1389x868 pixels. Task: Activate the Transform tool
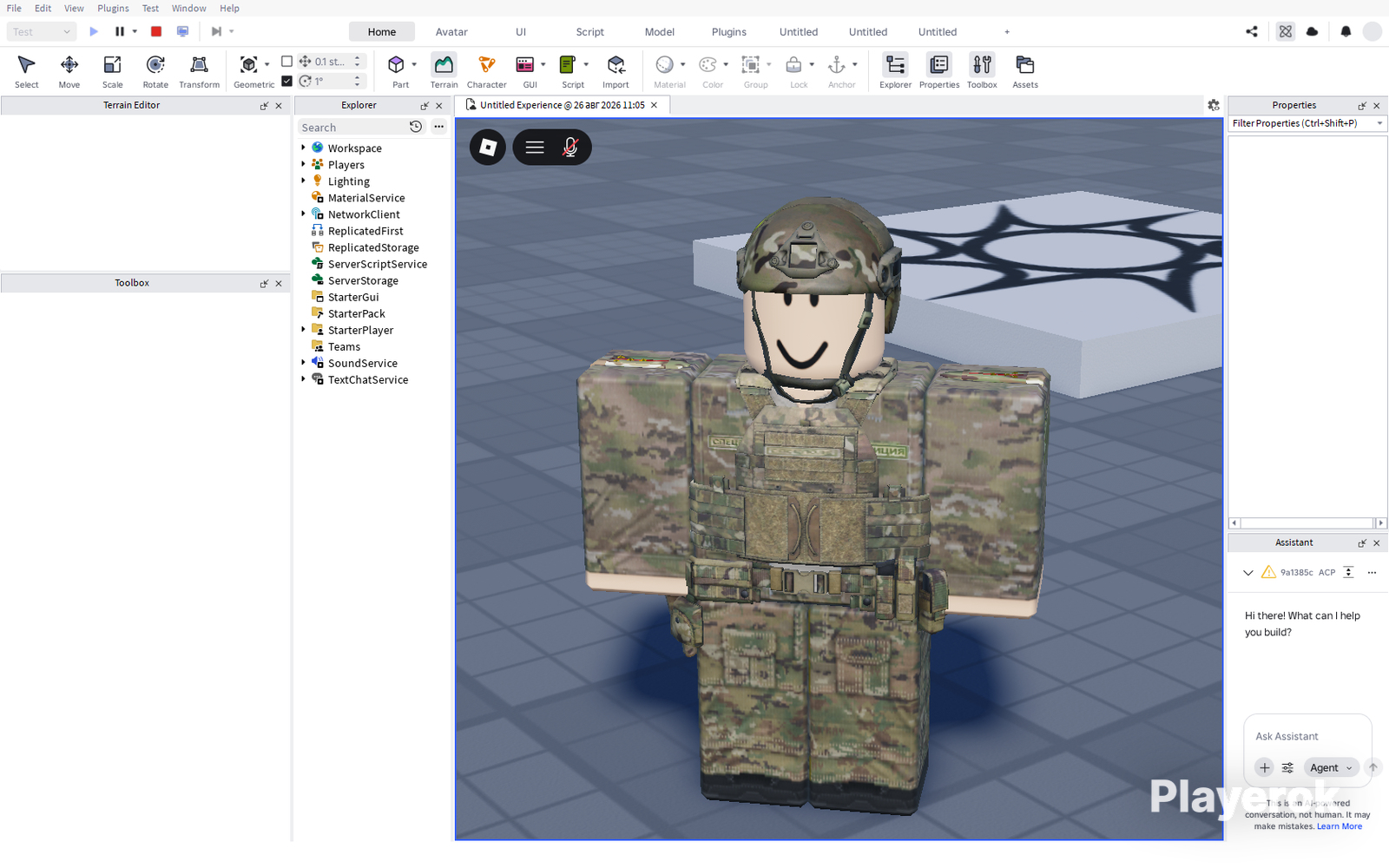[x=199, y=71]
